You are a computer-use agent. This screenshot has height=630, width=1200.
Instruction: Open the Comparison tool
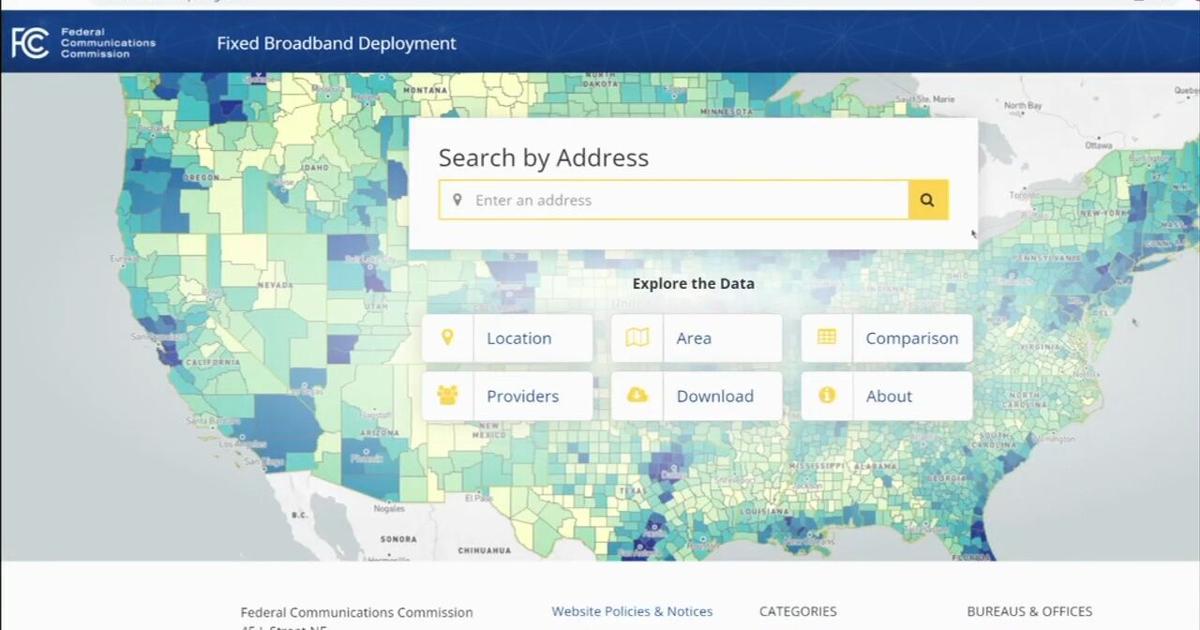point(912,338)
